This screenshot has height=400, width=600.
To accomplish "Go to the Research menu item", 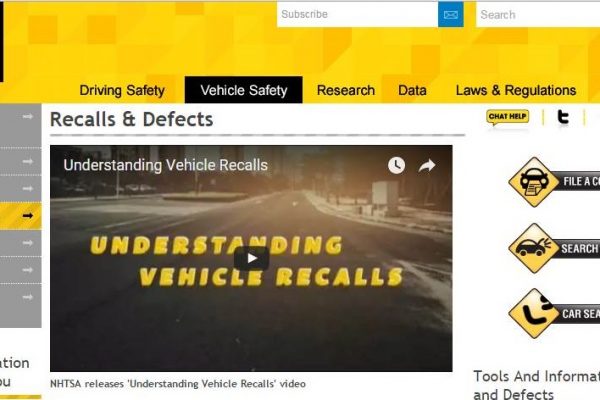I will [x=346, y=90].
